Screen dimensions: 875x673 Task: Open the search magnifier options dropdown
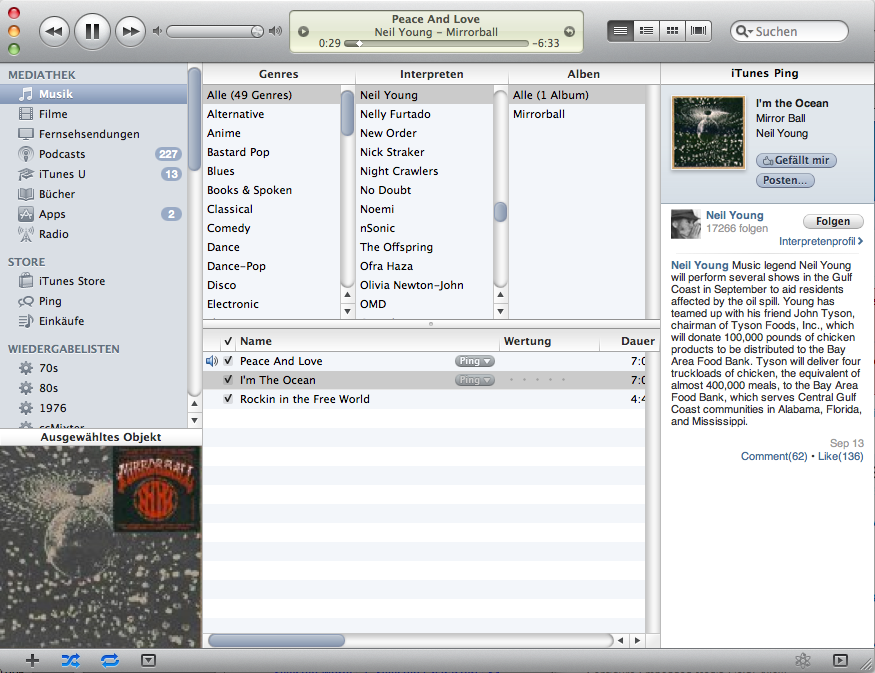pyautogui.click(x=744, y=31)
